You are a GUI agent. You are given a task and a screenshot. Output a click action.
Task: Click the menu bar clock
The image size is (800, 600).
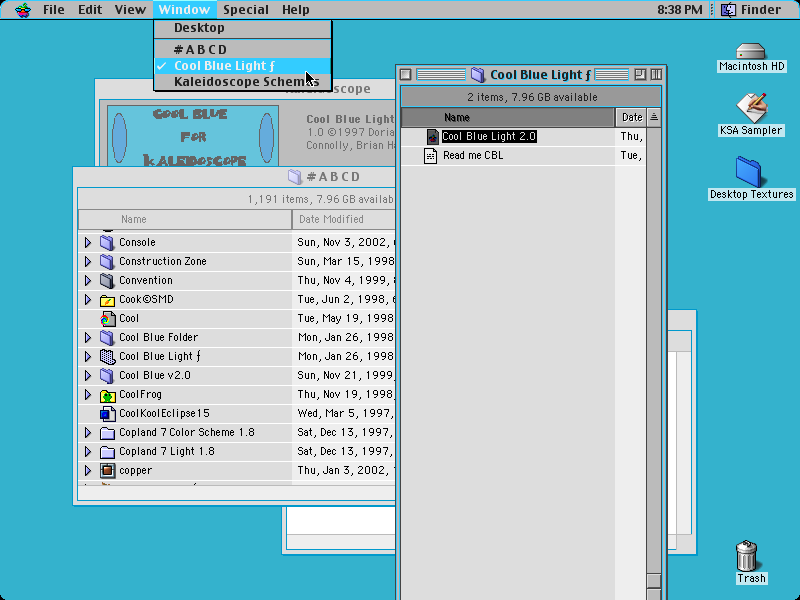[680, 10]
